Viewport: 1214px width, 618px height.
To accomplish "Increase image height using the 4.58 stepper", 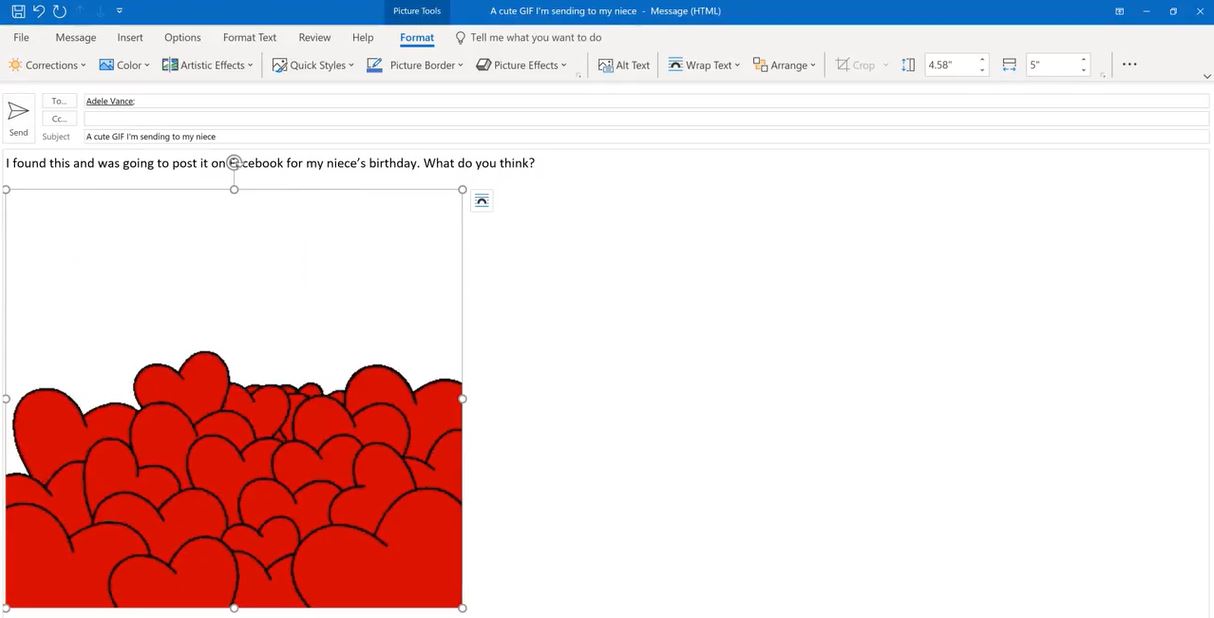I will tap(982, 59).
